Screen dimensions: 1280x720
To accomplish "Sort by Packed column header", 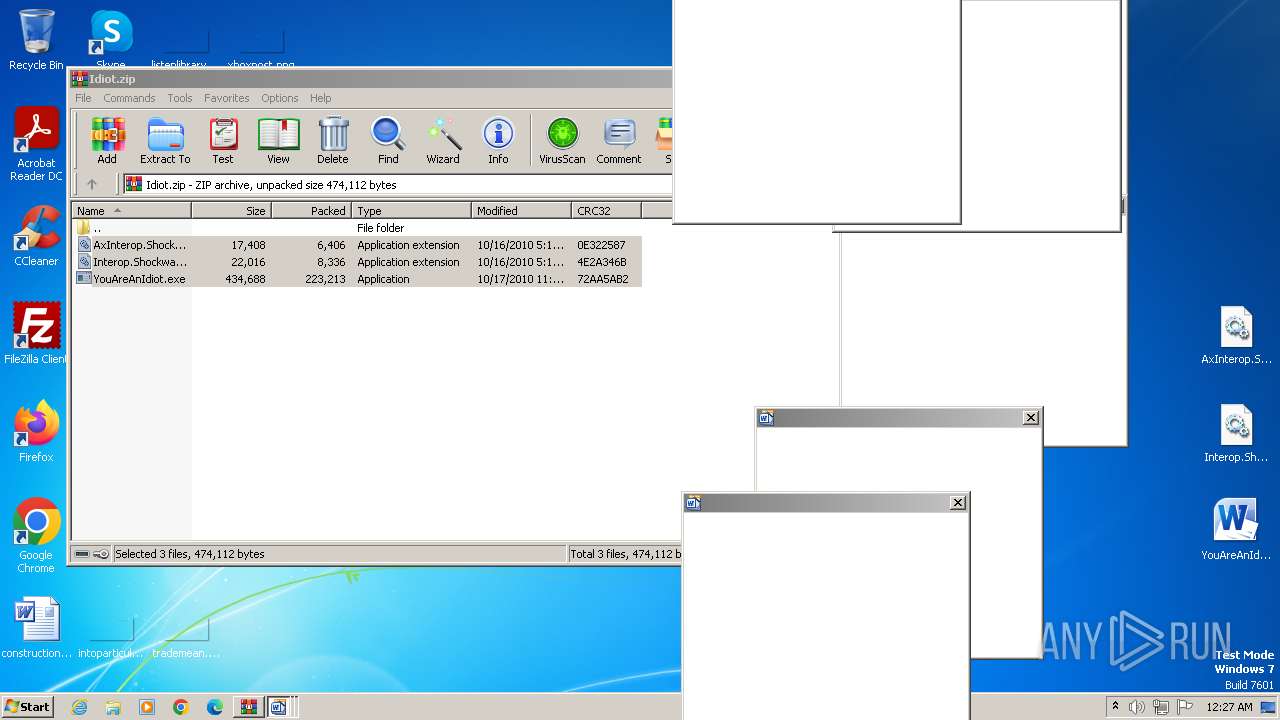I will point(312,211).
